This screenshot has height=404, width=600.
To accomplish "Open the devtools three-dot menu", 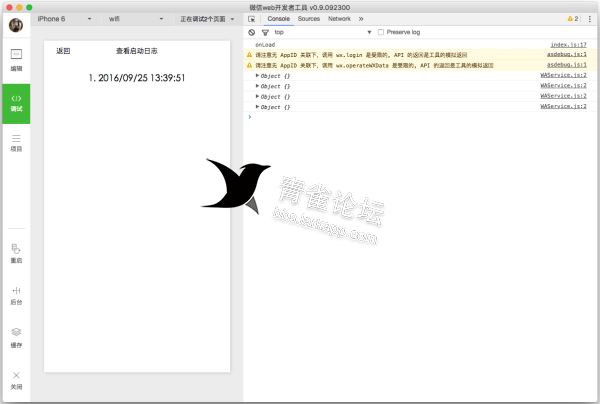I will 590,18.
